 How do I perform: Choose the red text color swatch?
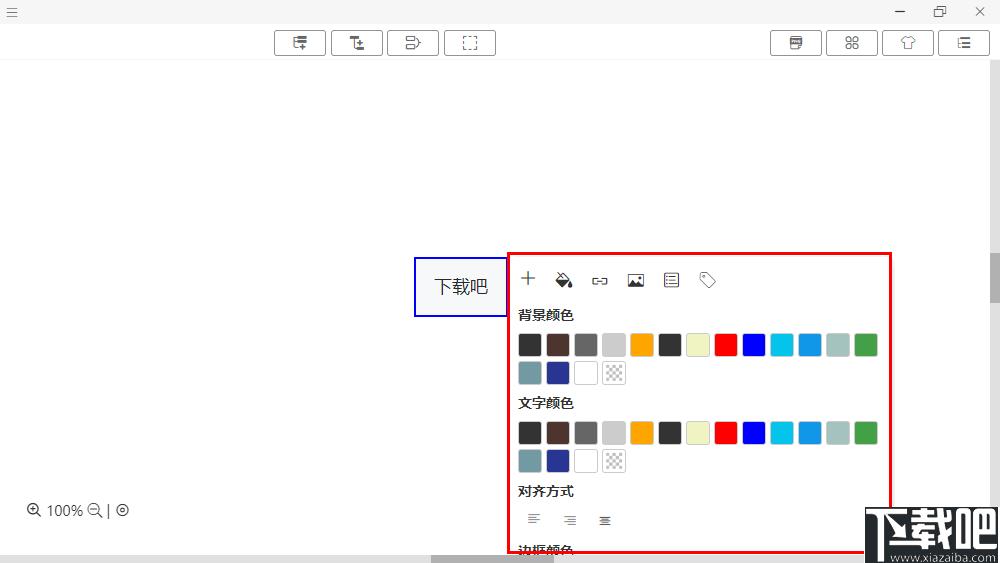click(726, 433)
